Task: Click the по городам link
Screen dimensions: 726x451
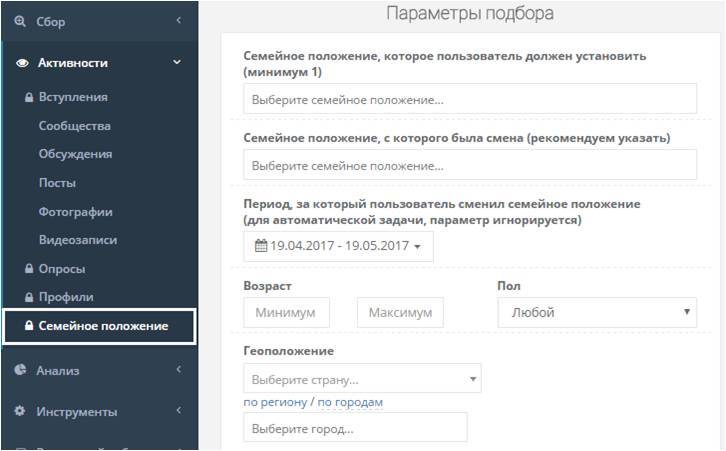Action: [x=350, y=402]
